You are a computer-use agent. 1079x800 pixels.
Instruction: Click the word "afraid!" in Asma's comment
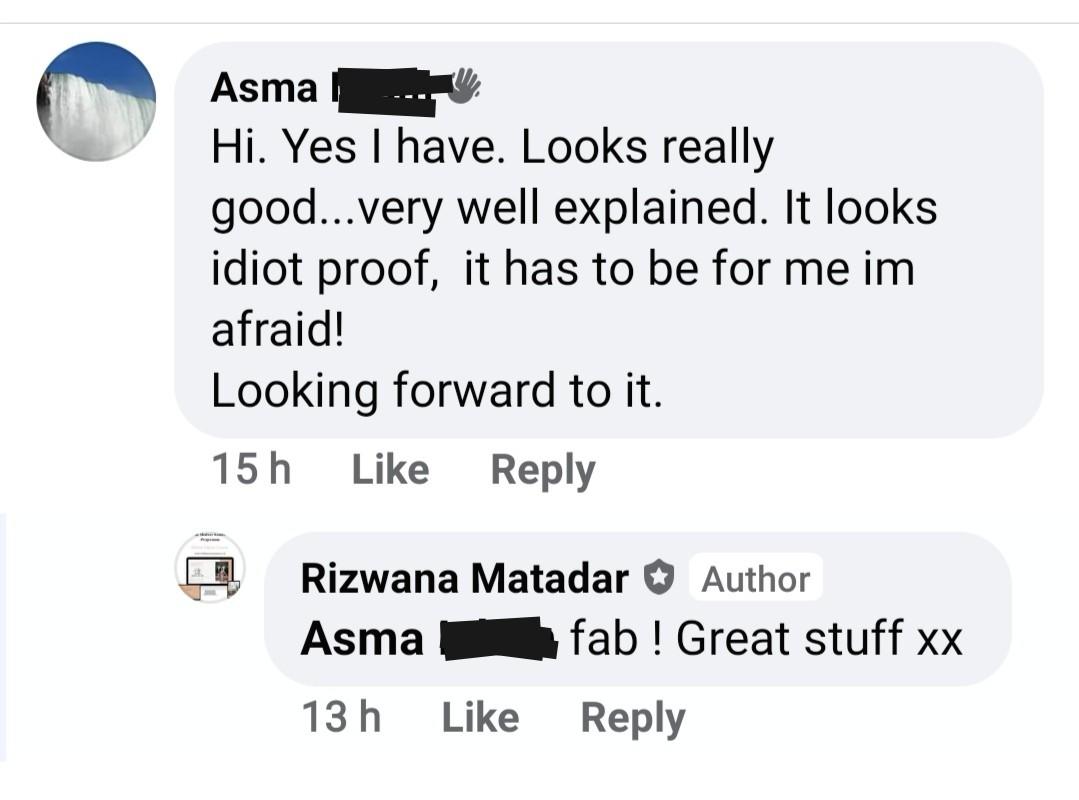click(x=277, y=331)
